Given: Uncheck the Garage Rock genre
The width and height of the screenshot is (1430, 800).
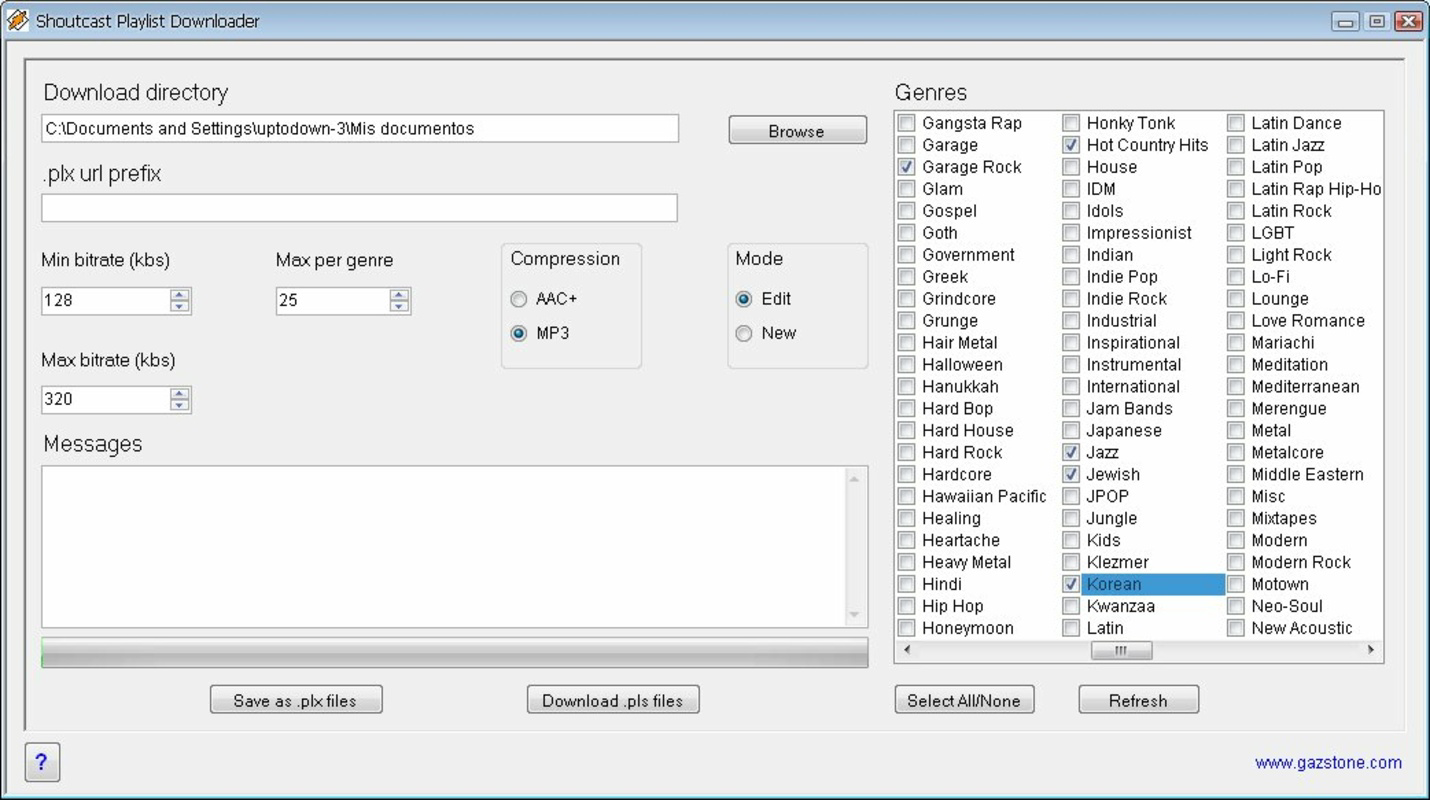Looking at the screenshot, I should 906,167.
